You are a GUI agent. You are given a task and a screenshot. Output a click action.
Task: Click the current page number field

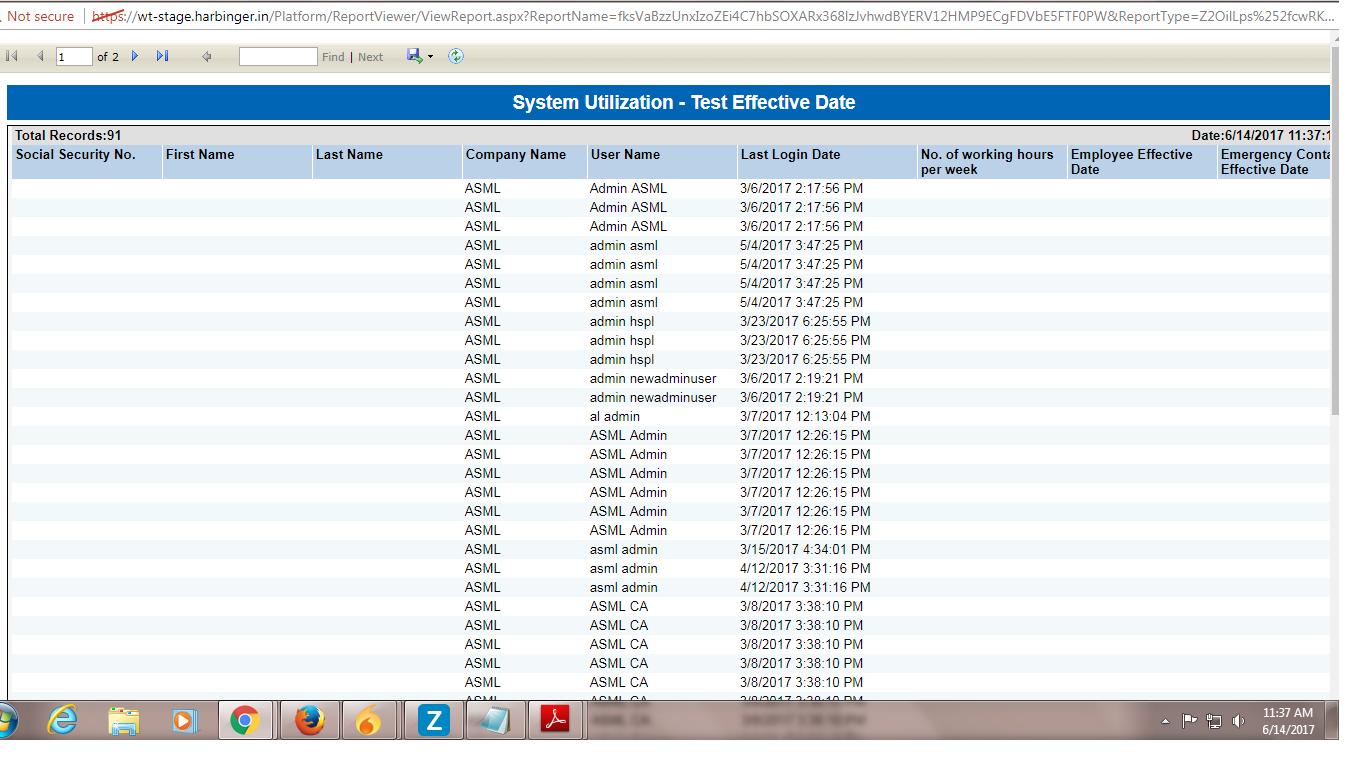click(74, 57)
